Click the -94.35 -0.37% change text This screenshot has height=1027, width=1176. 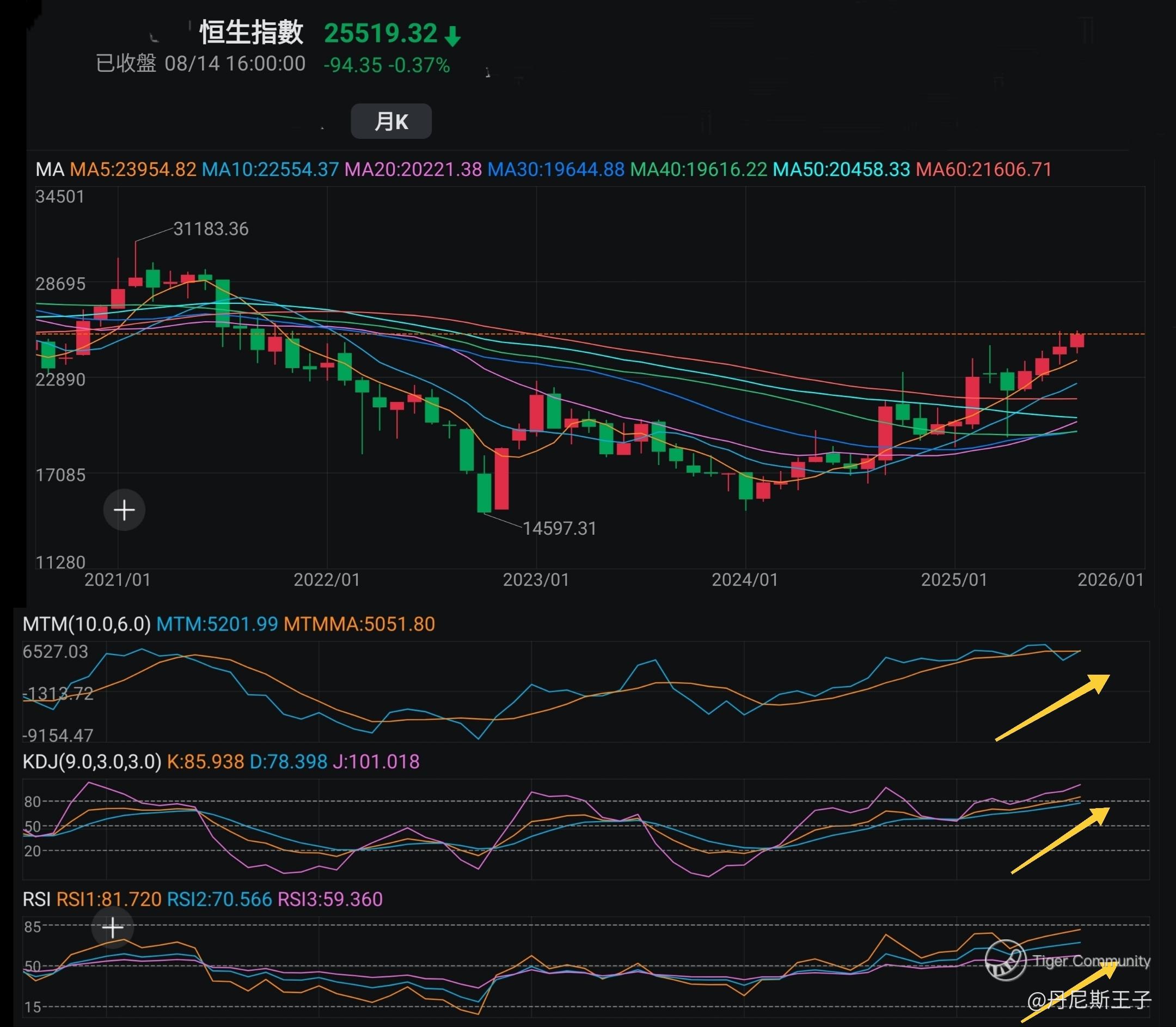387,65
